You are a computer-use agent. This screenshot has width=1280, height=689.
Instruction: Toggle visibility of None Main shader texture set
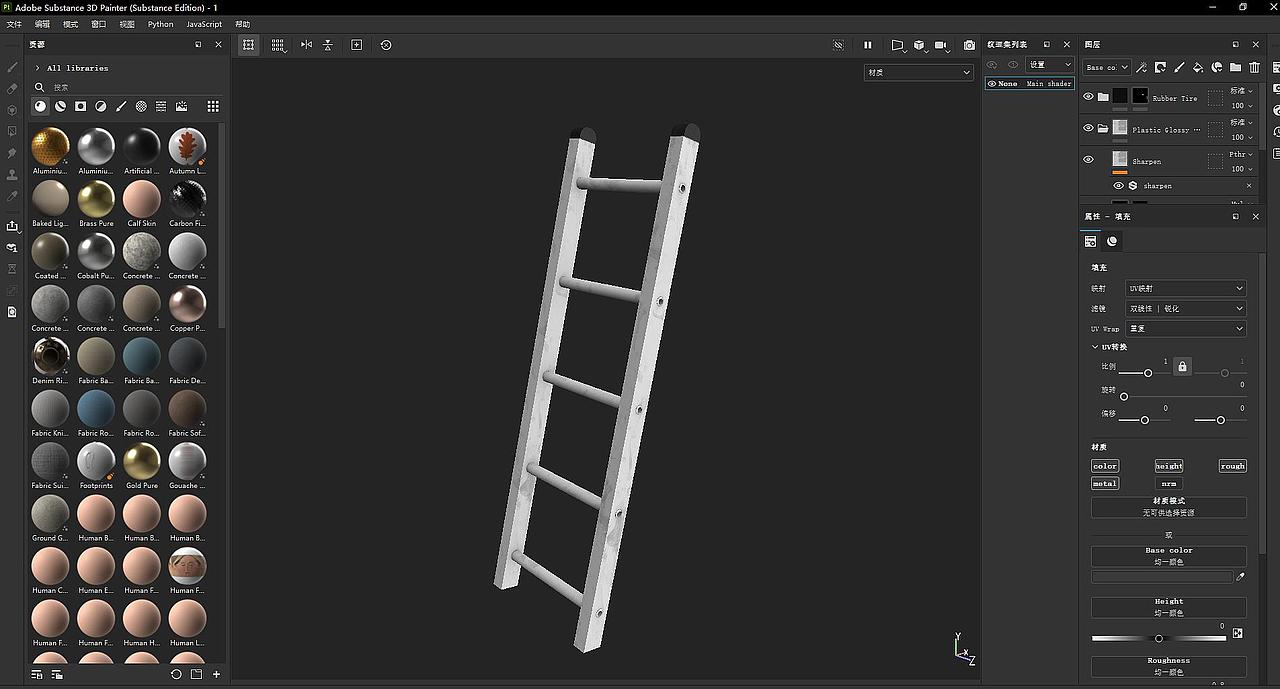pos(992,84)
